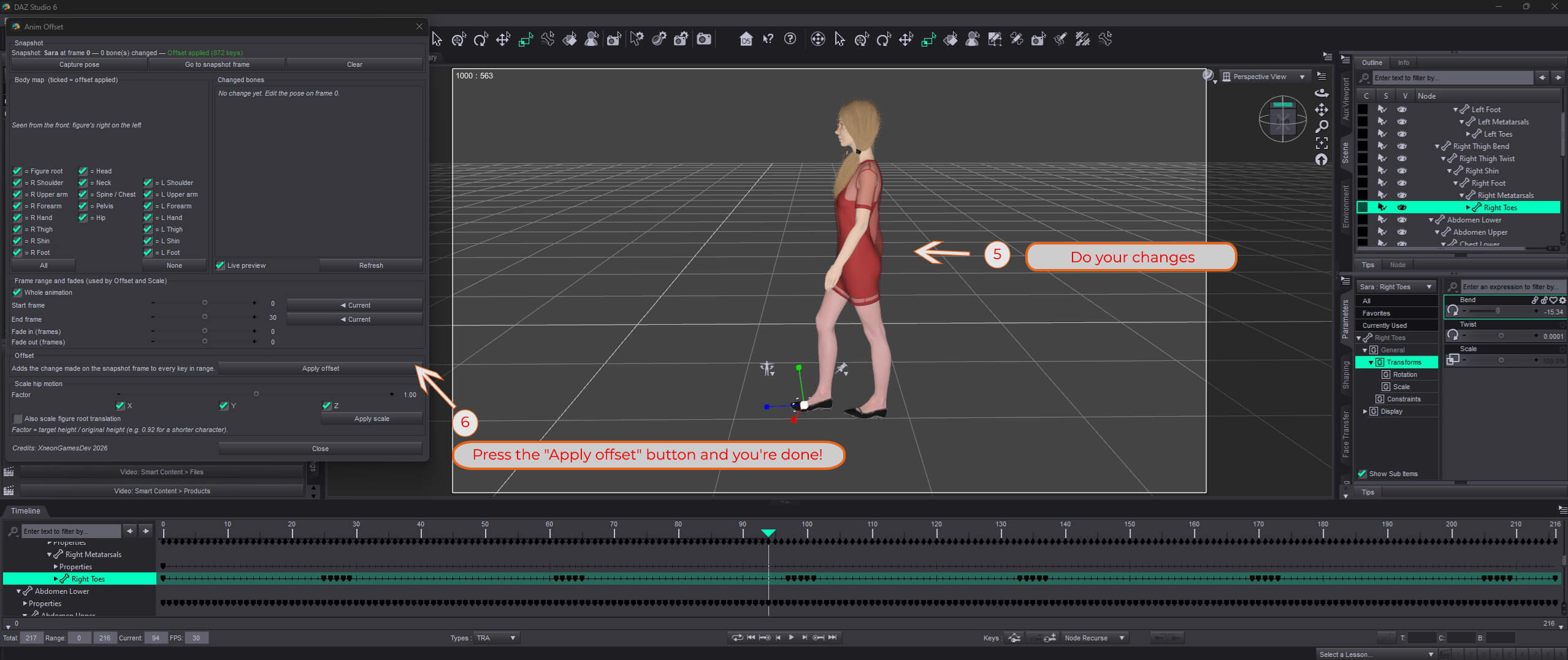
Task: Click the Capture pose button
Action: (79, 64)
